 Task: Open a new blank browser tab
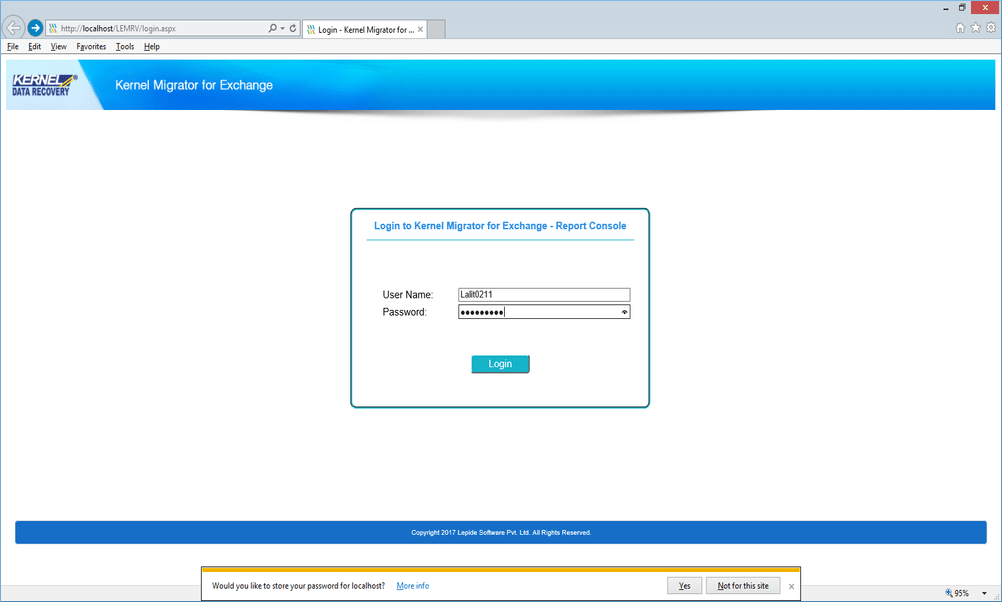click(436, 29)
